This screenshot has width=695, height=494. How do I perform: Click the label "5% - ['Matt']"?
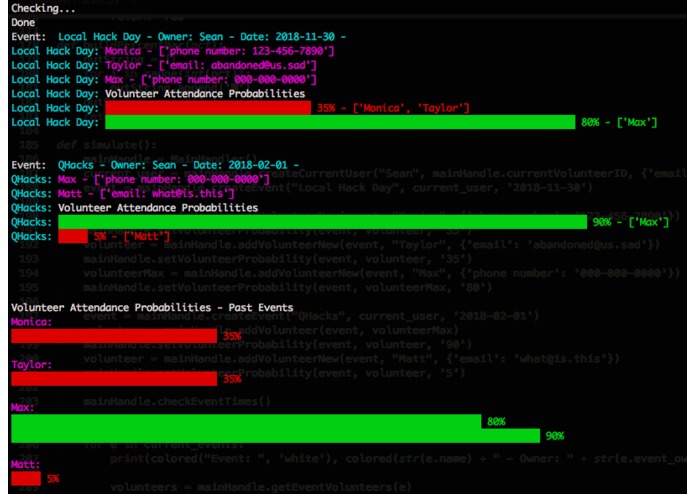click(x=132, y=236)
